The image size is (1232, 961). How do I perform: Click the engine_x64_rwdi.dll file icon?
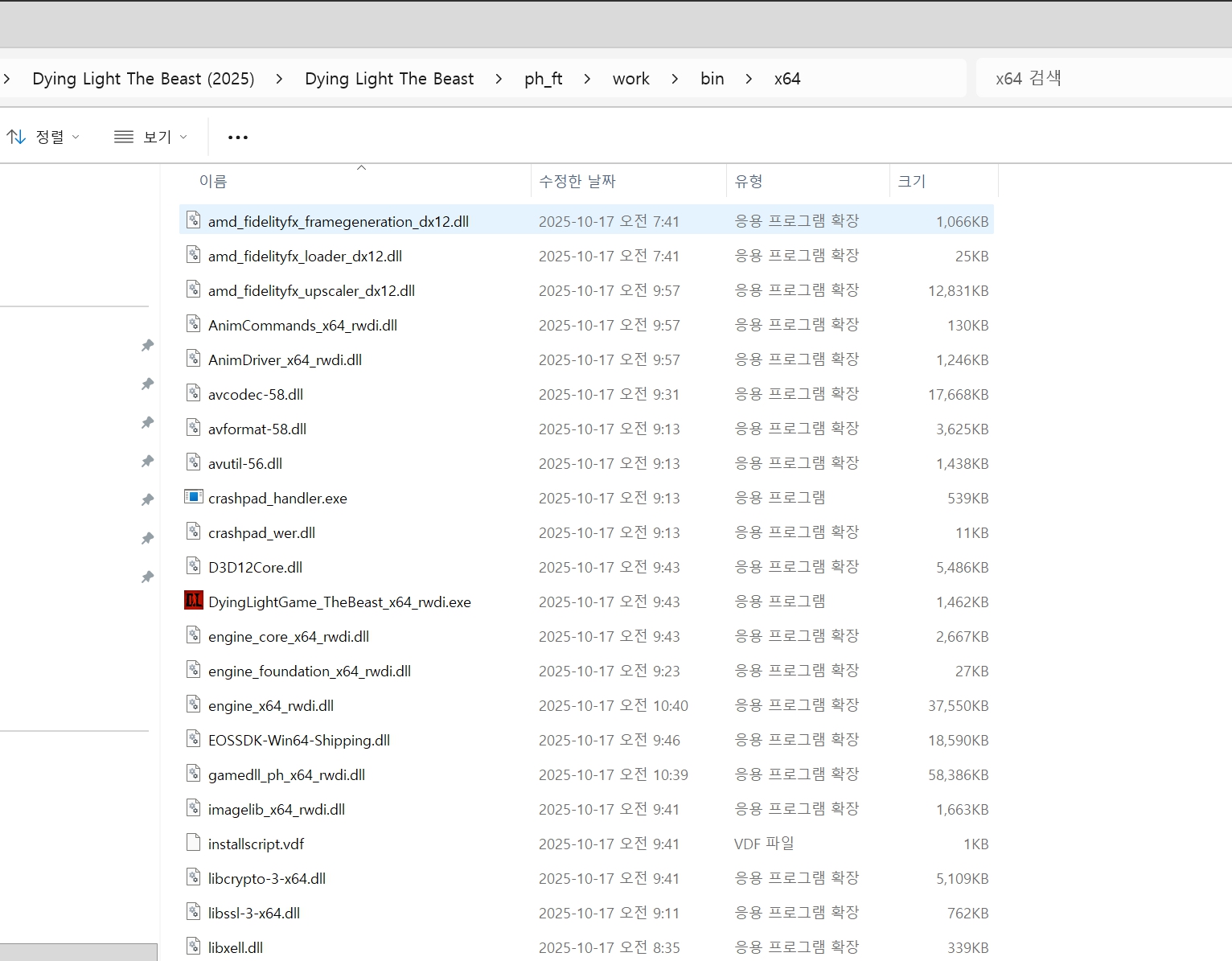[x=193, y=704]
